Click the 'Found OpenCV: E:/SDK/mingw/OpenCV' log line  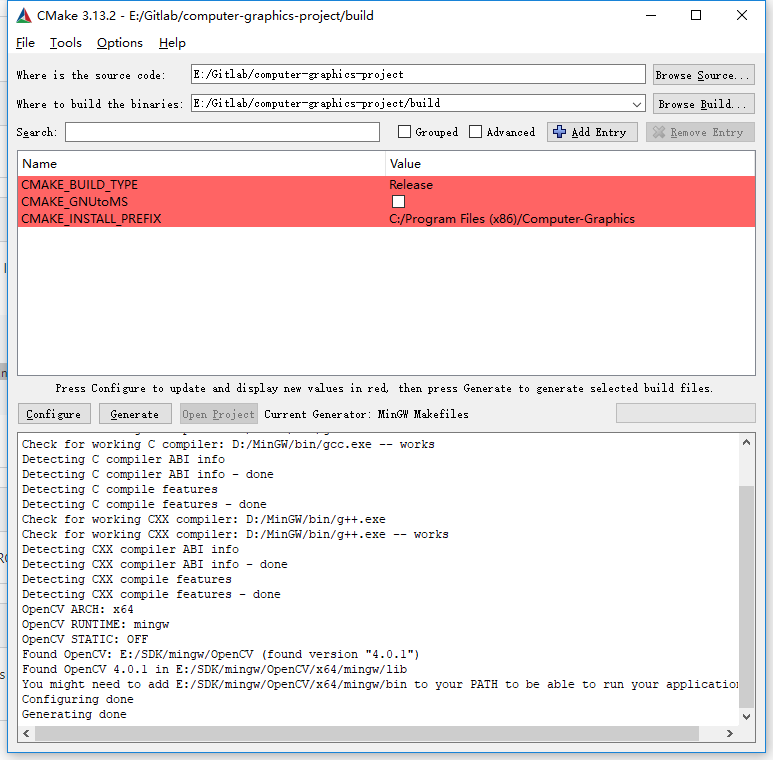[220, 655]
